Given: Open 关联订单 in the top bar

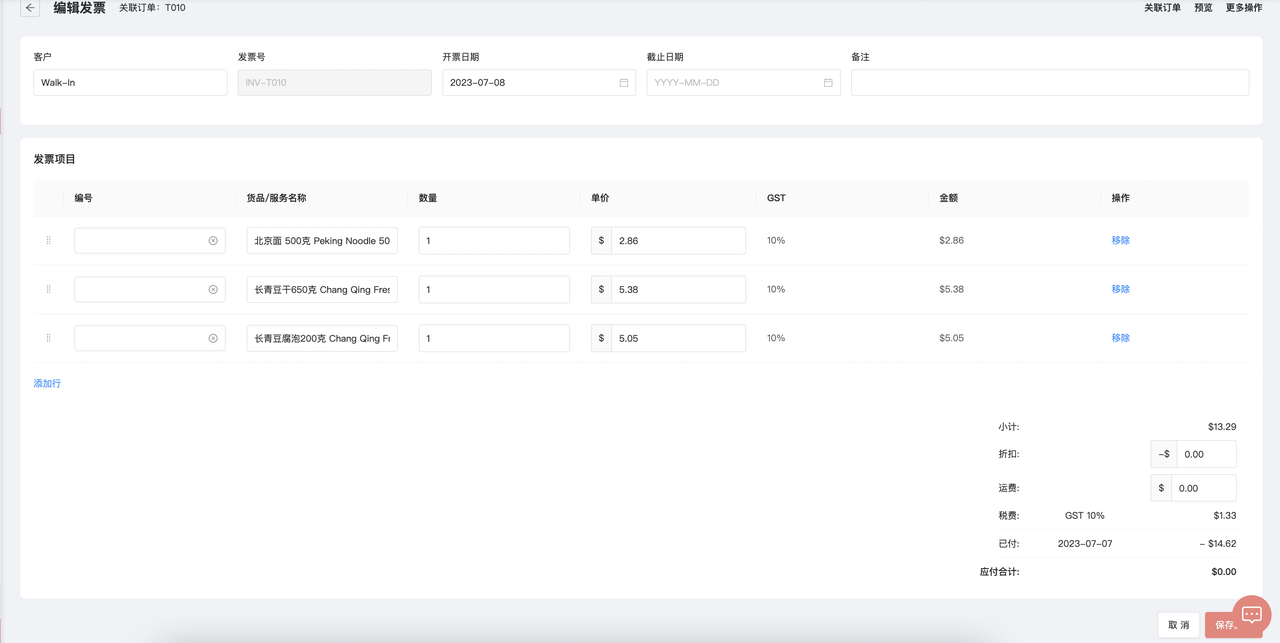Looking at the screenshot, I should (x=1162, y=8).
